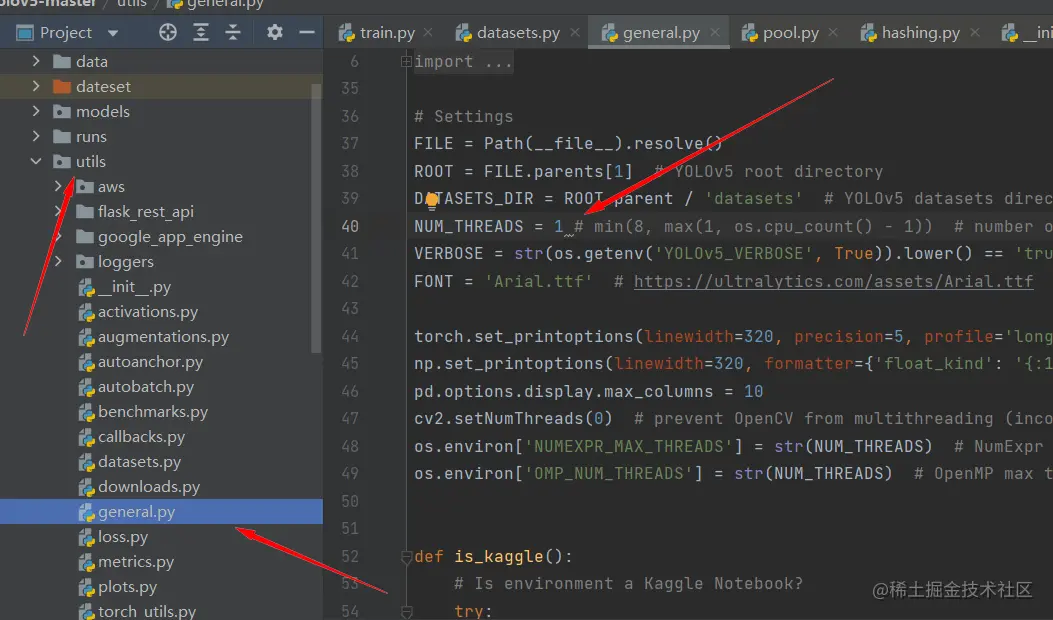Viewport: 1053px width, 620px height.
Task: Select the aws folder
Action: (111, 187)
